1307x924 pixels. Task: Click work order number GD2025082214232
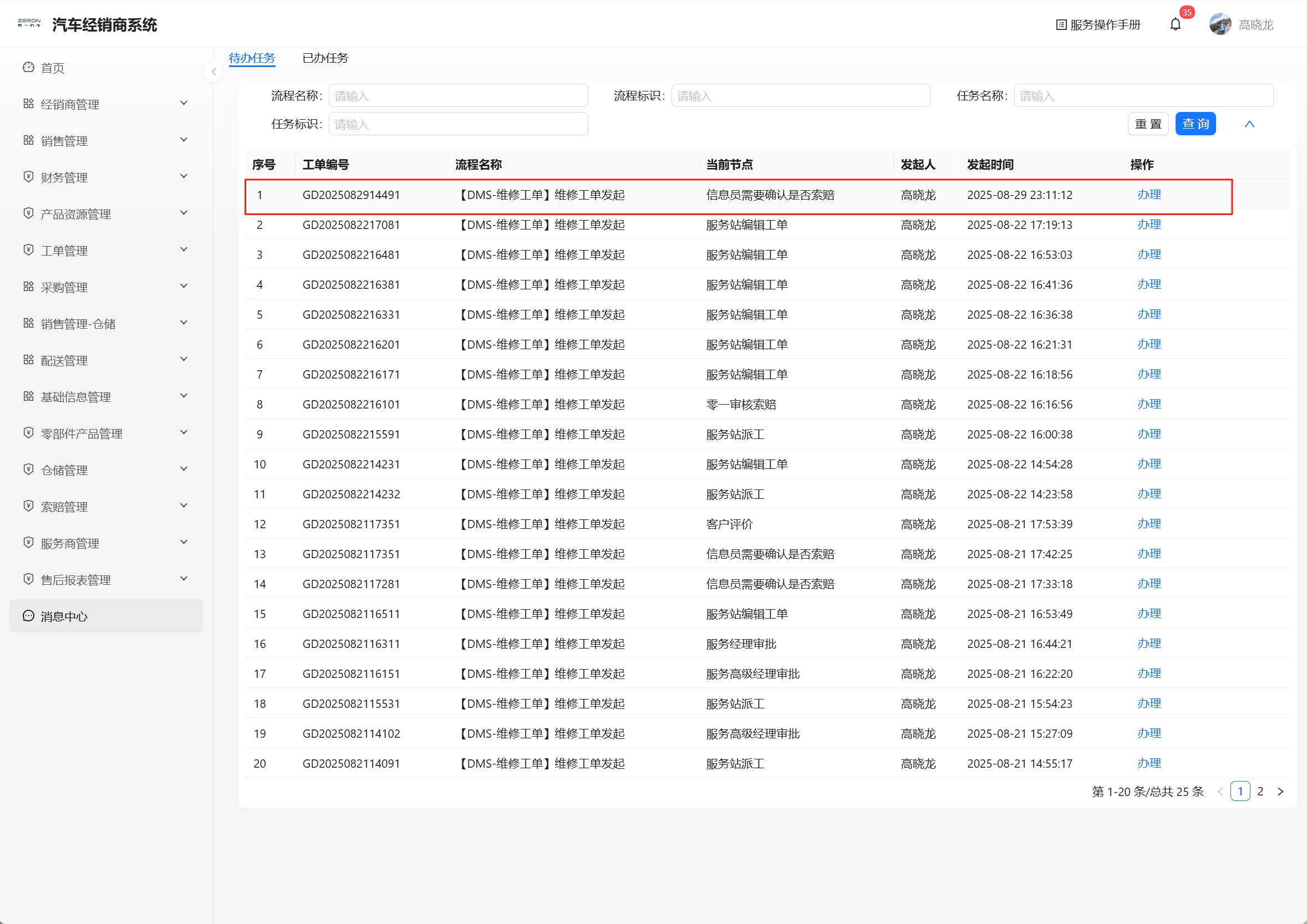pyautogui.click(x=351, y=494)
